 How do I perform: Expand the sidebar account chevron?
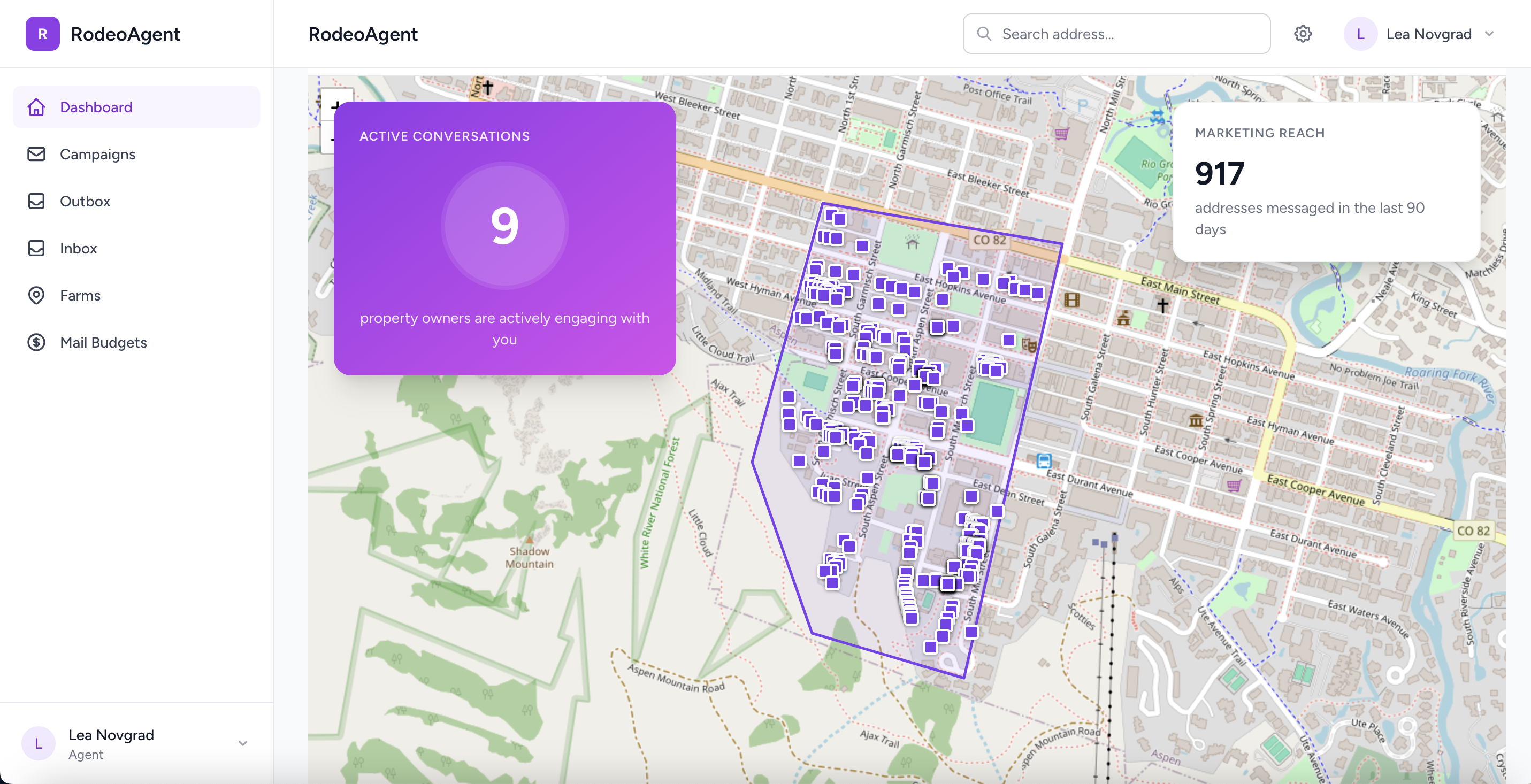click(242, 743)
